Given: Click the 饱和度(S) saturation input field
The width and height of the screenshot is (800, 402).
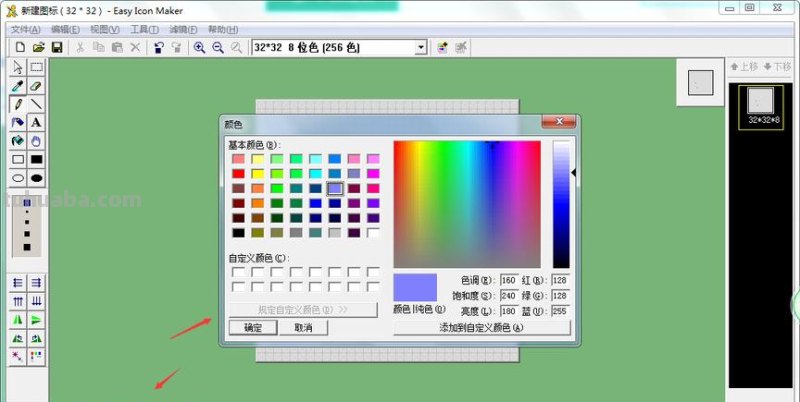Looking at the screenshot, I should 509,295.
